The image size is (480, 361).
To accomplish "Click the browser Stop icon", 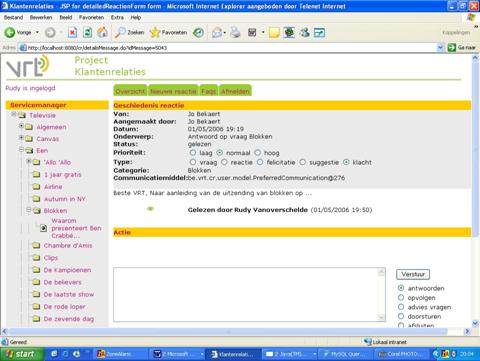I will point(72,32).
